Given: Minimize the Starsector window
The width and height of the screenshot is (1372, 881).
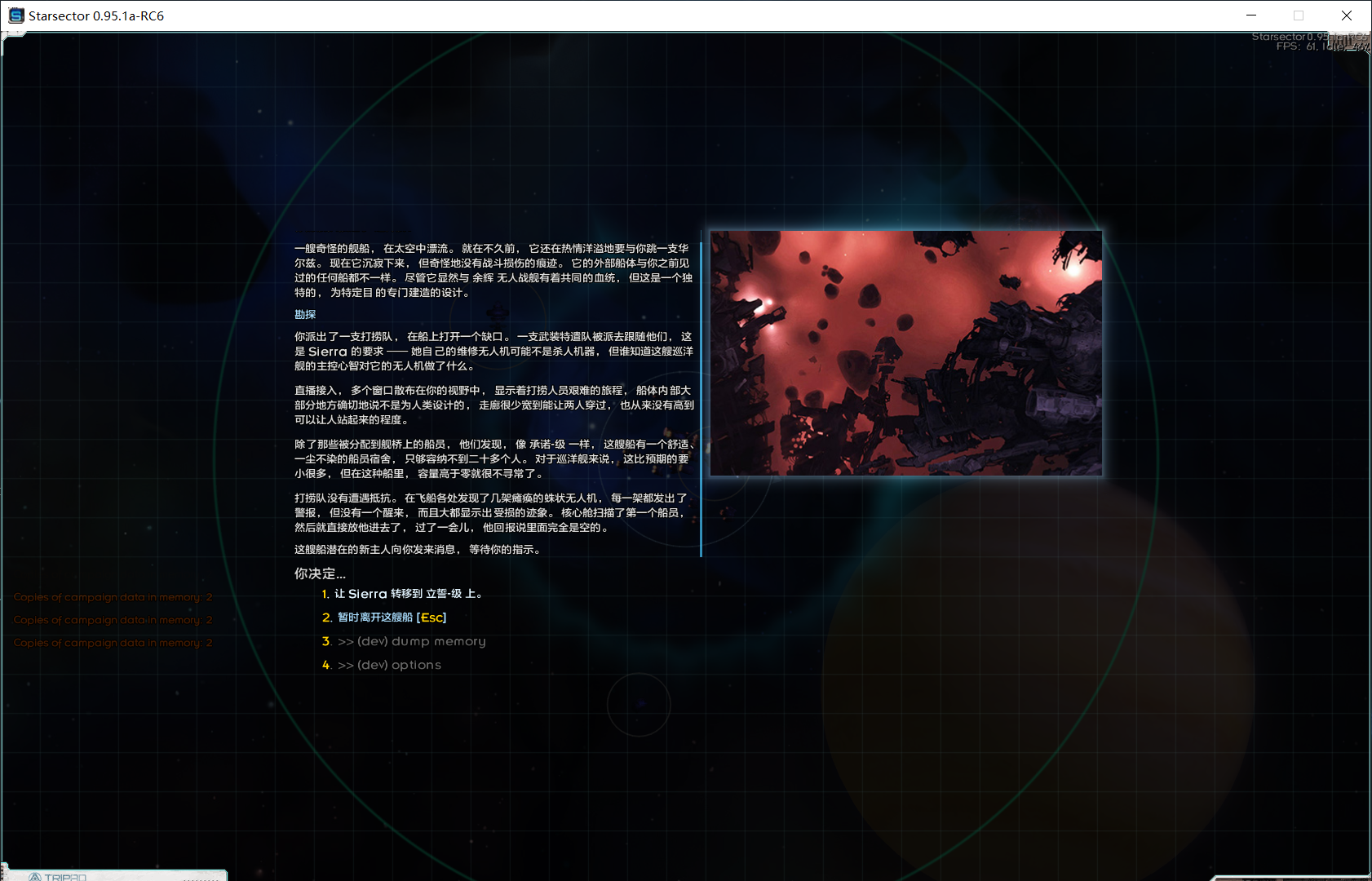Looking at the screenshot, I should [x=1251, y=15].
